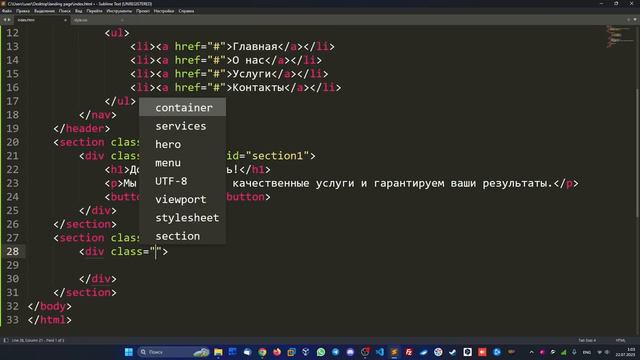Open the Справка menu
This screenshot has height=360, width=640.
click(186, 11)
